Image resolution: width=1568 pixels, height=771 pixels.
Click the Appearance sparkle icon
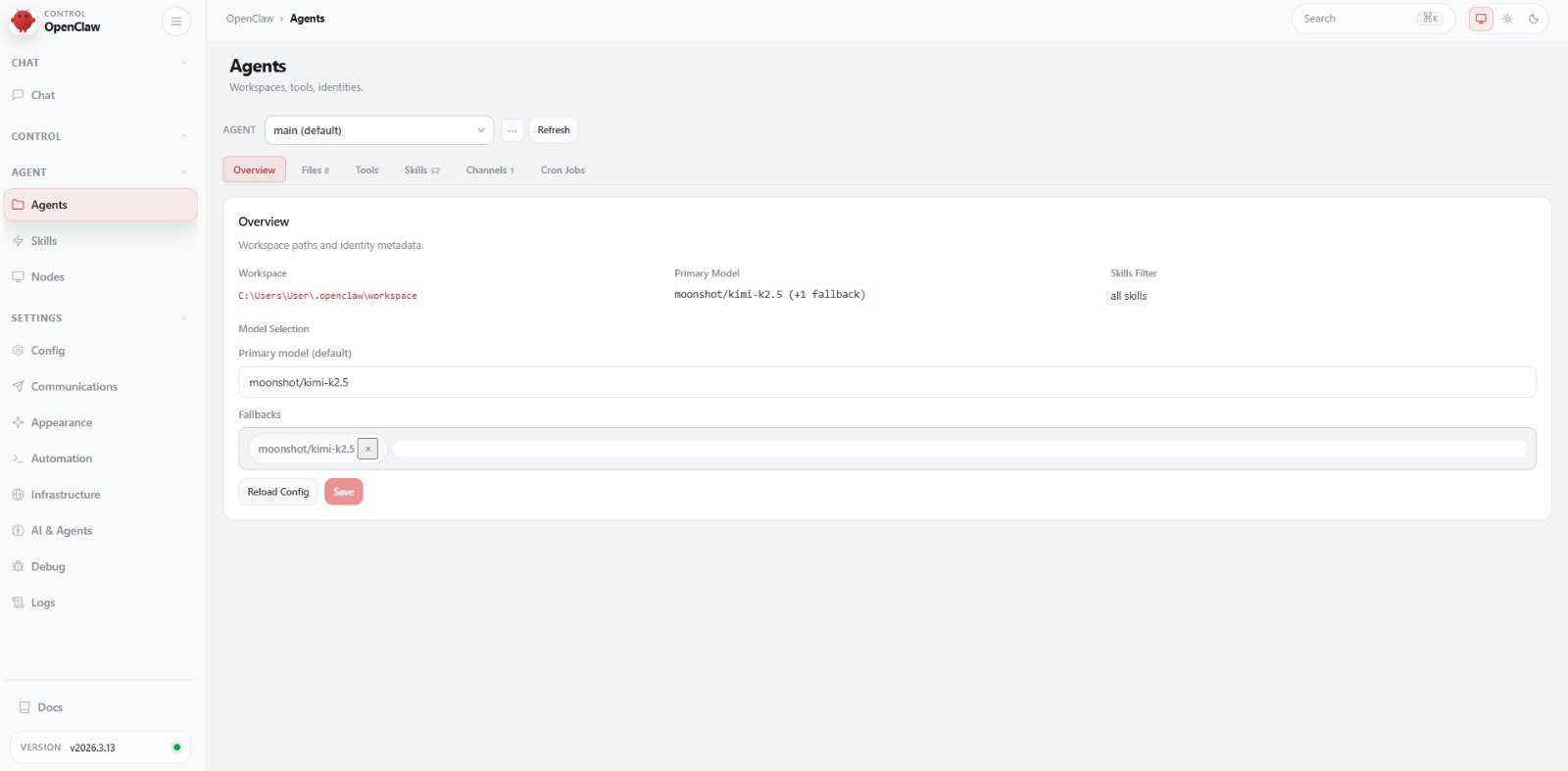click(x=18, y=423)
